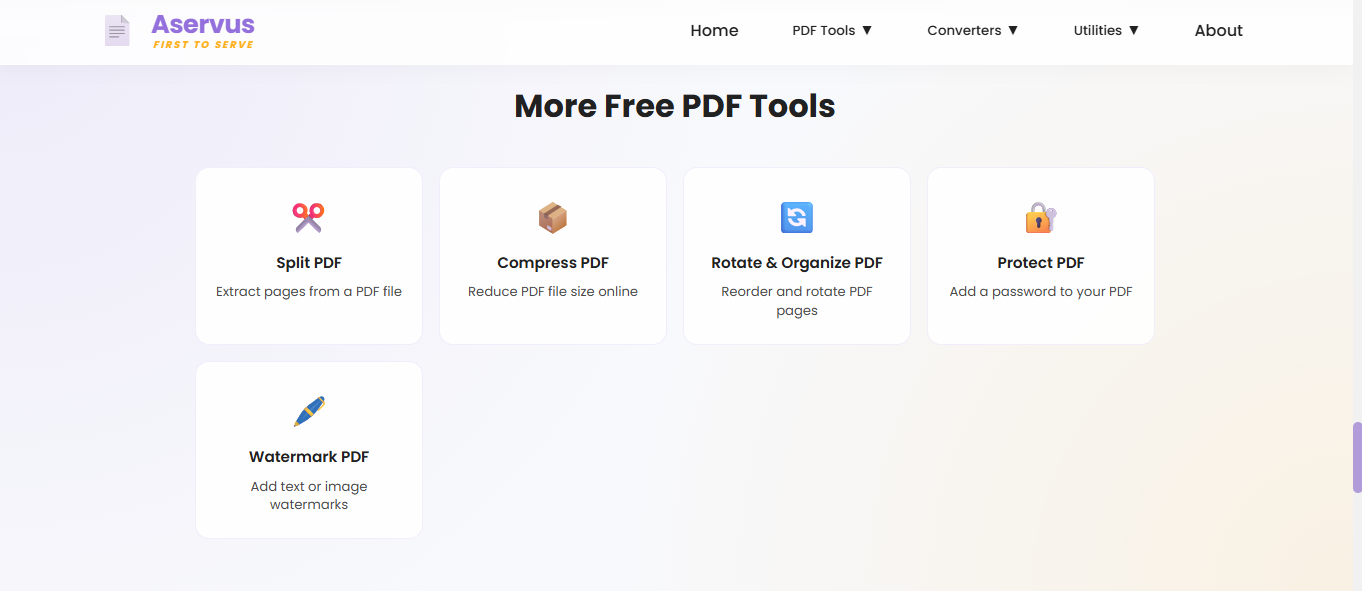Select the Compress PDF title text
1362x591 pixels.
pyautogui.click(x=553, y=263)
